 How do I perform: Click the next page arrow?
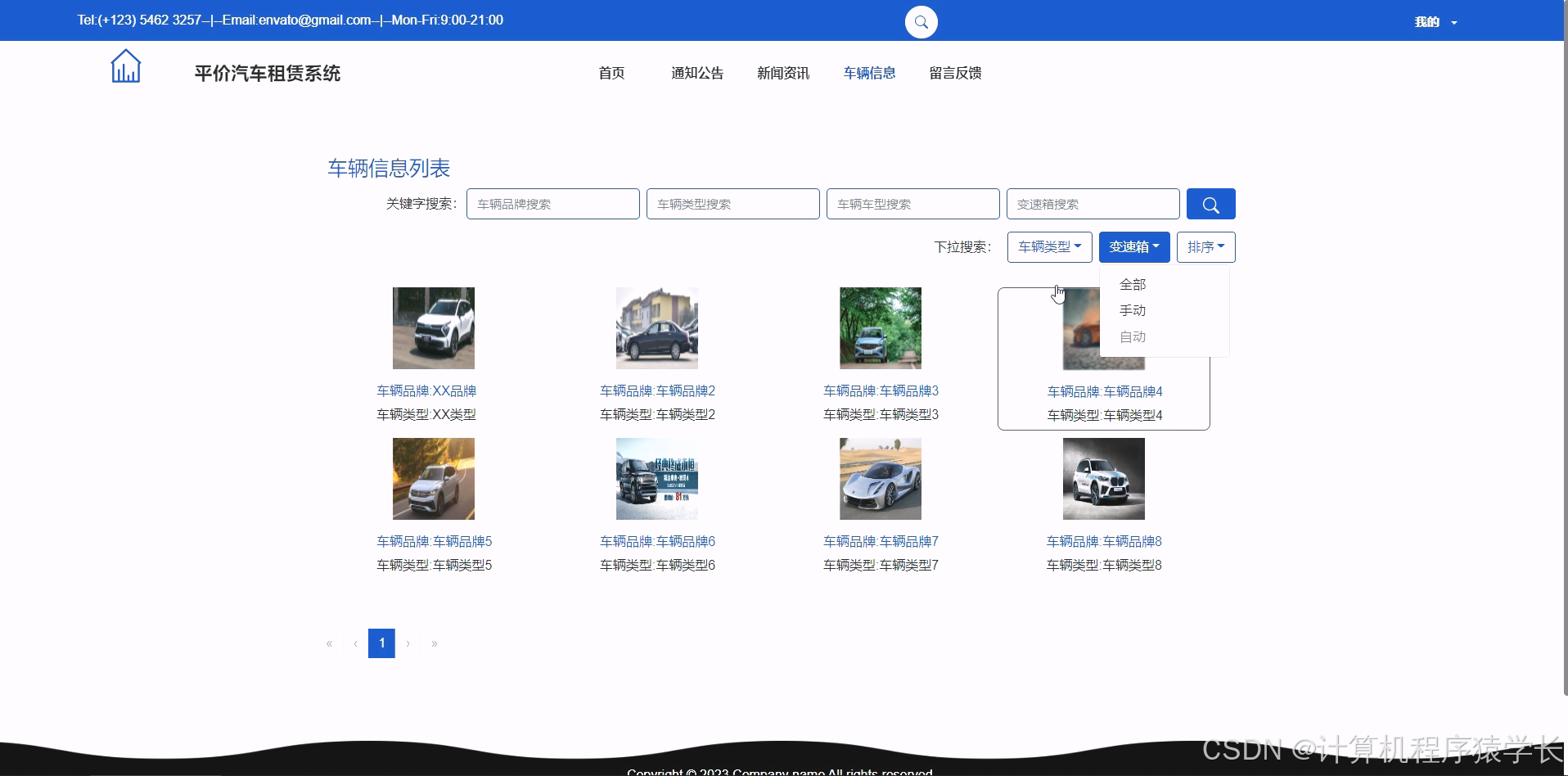tap(408, 643)
